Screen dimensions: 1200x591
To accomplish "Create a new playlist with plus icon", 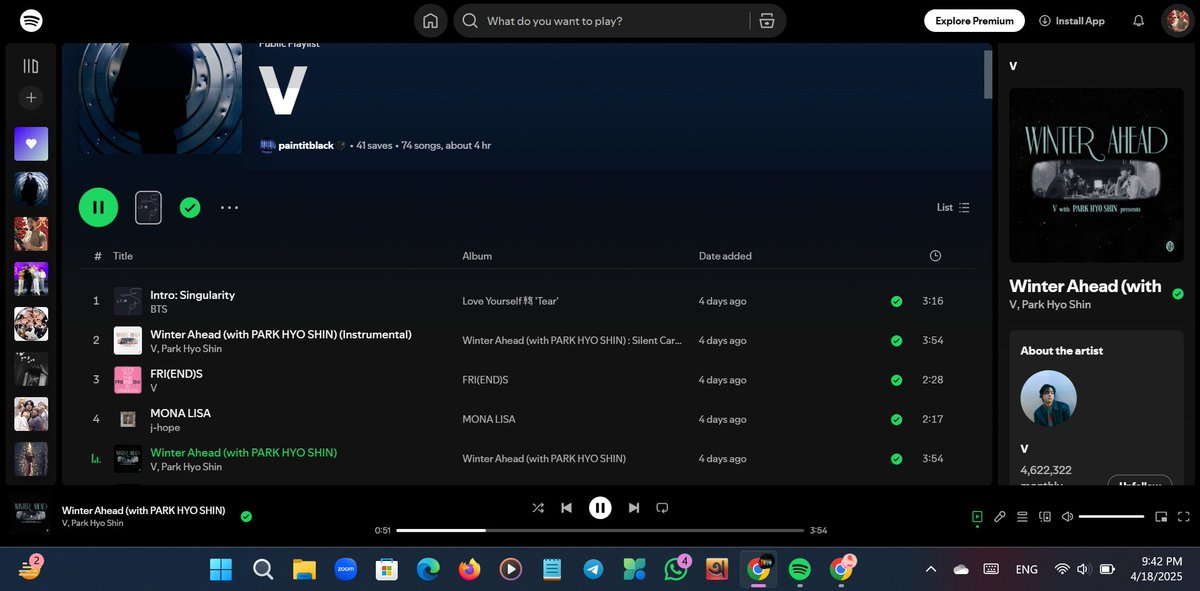I will 31,98.
